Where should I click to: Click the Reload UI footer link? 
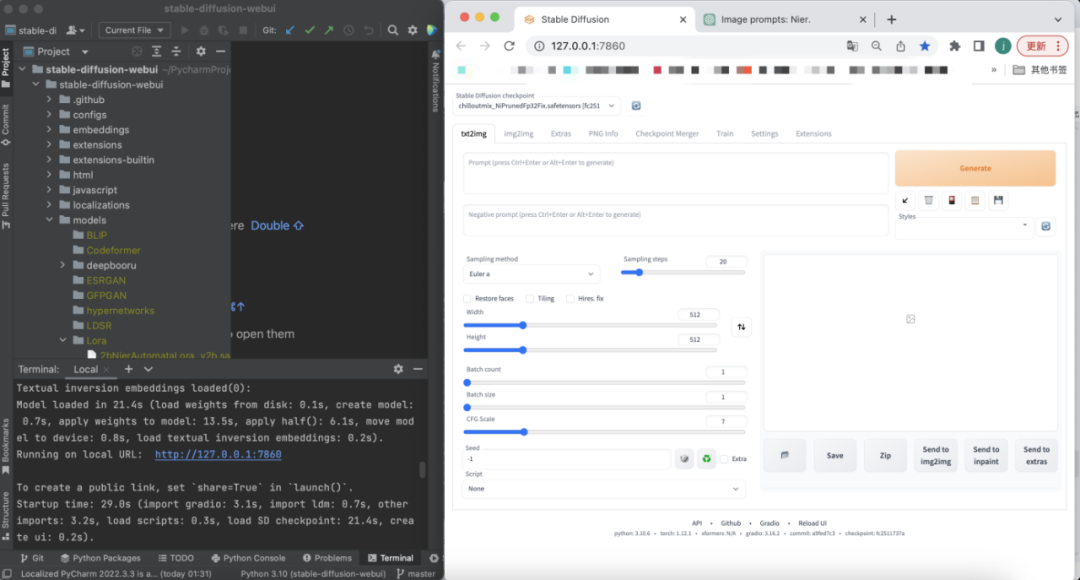[x=812, y=524]
